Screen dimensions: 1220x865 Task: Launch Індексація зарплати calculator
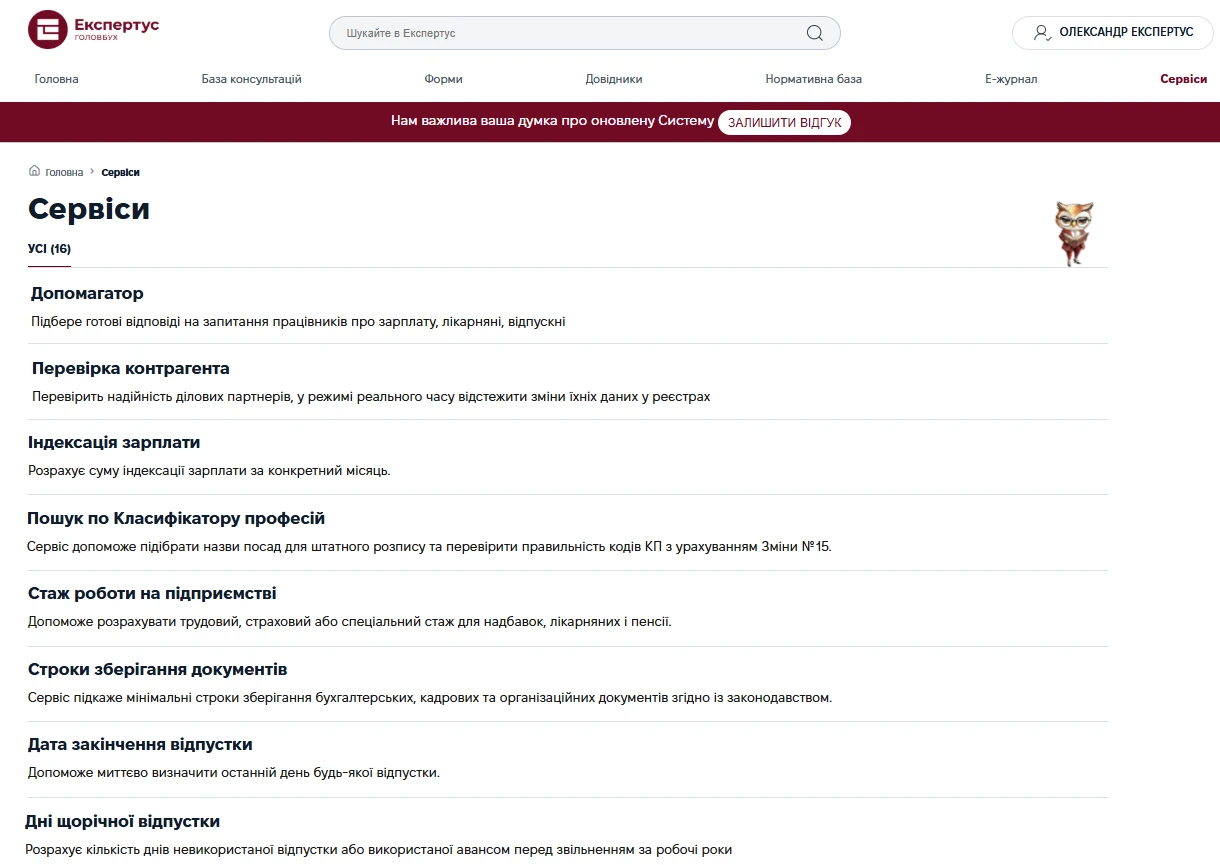114,443
